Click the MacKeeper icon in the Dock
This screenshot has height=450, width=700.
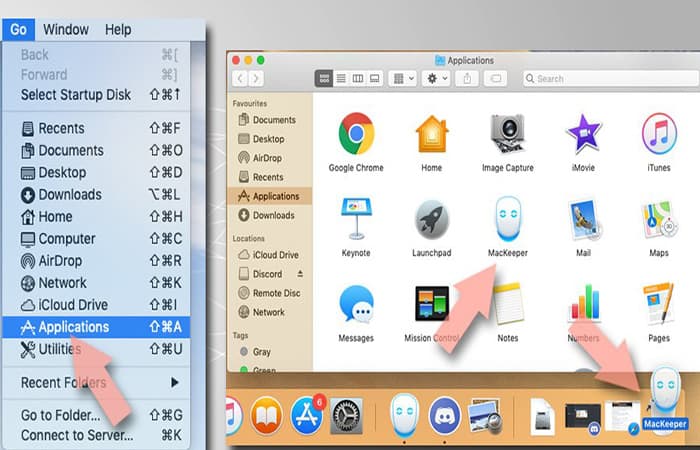pyautogui.click(x=404, y=415)
